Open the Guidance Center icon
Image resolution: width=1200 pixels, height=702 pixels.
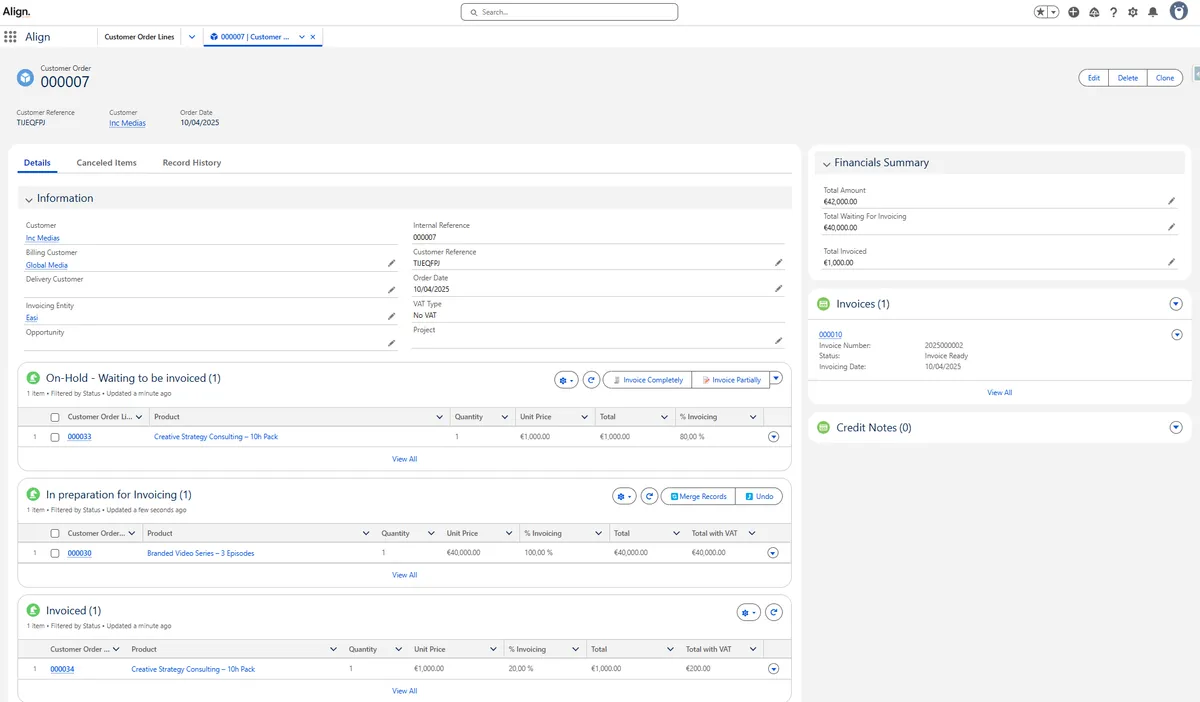(x=1093, y=12)
